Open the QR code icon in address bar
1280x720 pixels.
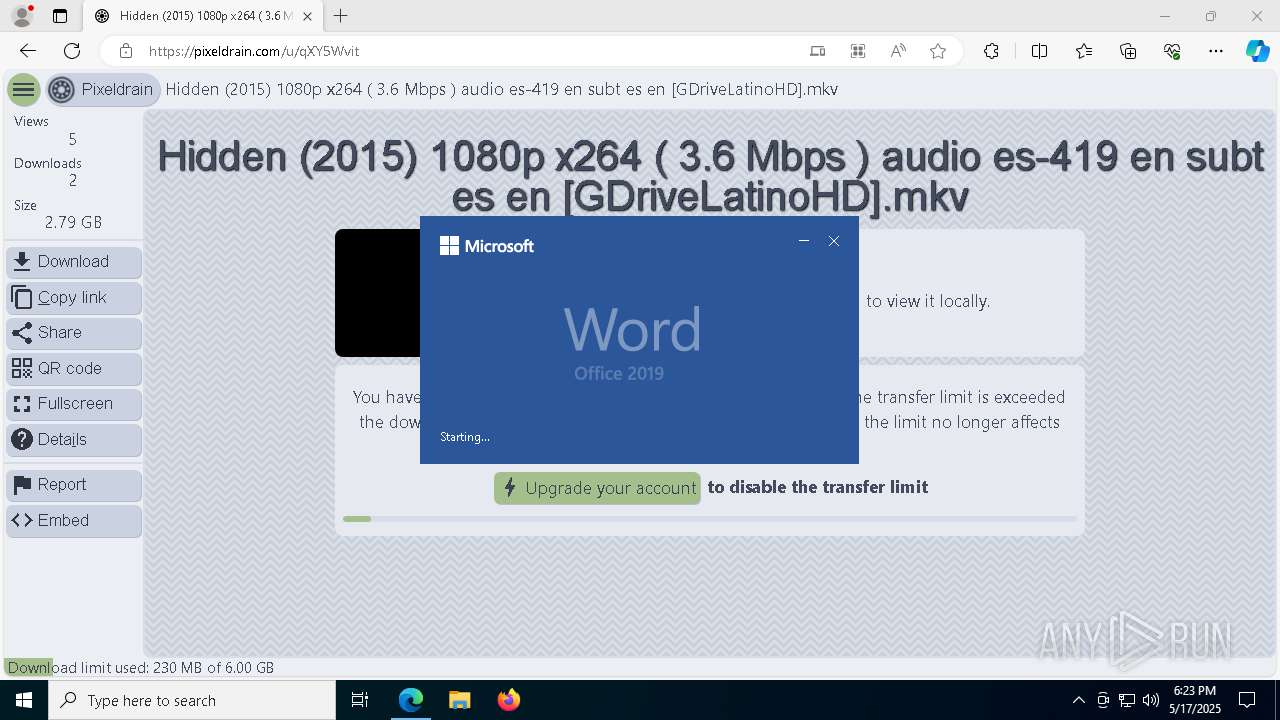pos(858,51)
